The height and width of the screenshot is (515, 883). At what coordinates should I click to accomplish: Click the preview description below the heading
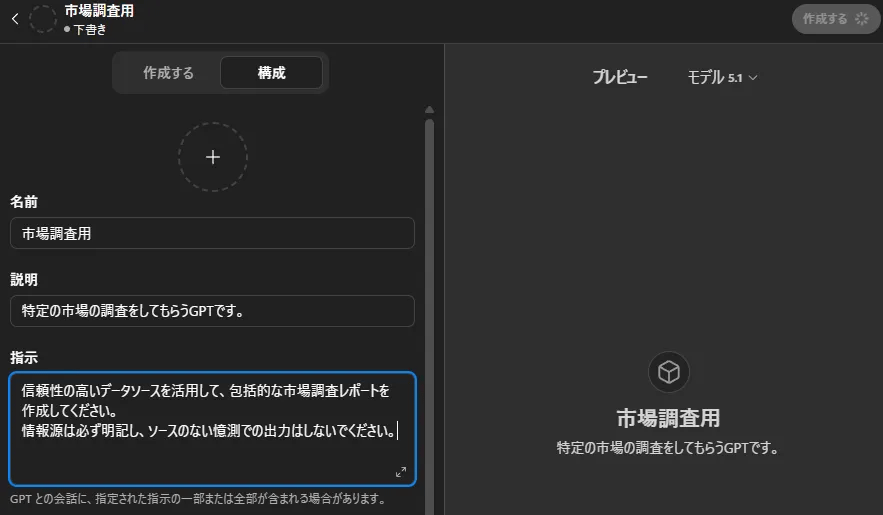click(668, 448)
